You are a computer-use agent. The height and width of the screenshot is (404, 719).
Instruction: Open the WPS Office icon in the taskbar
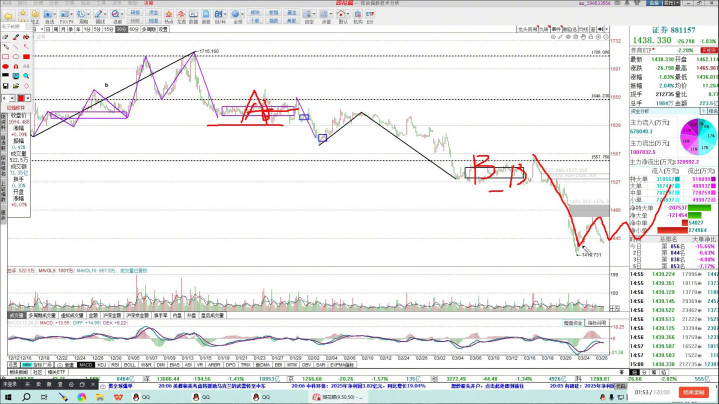point(118,397)
